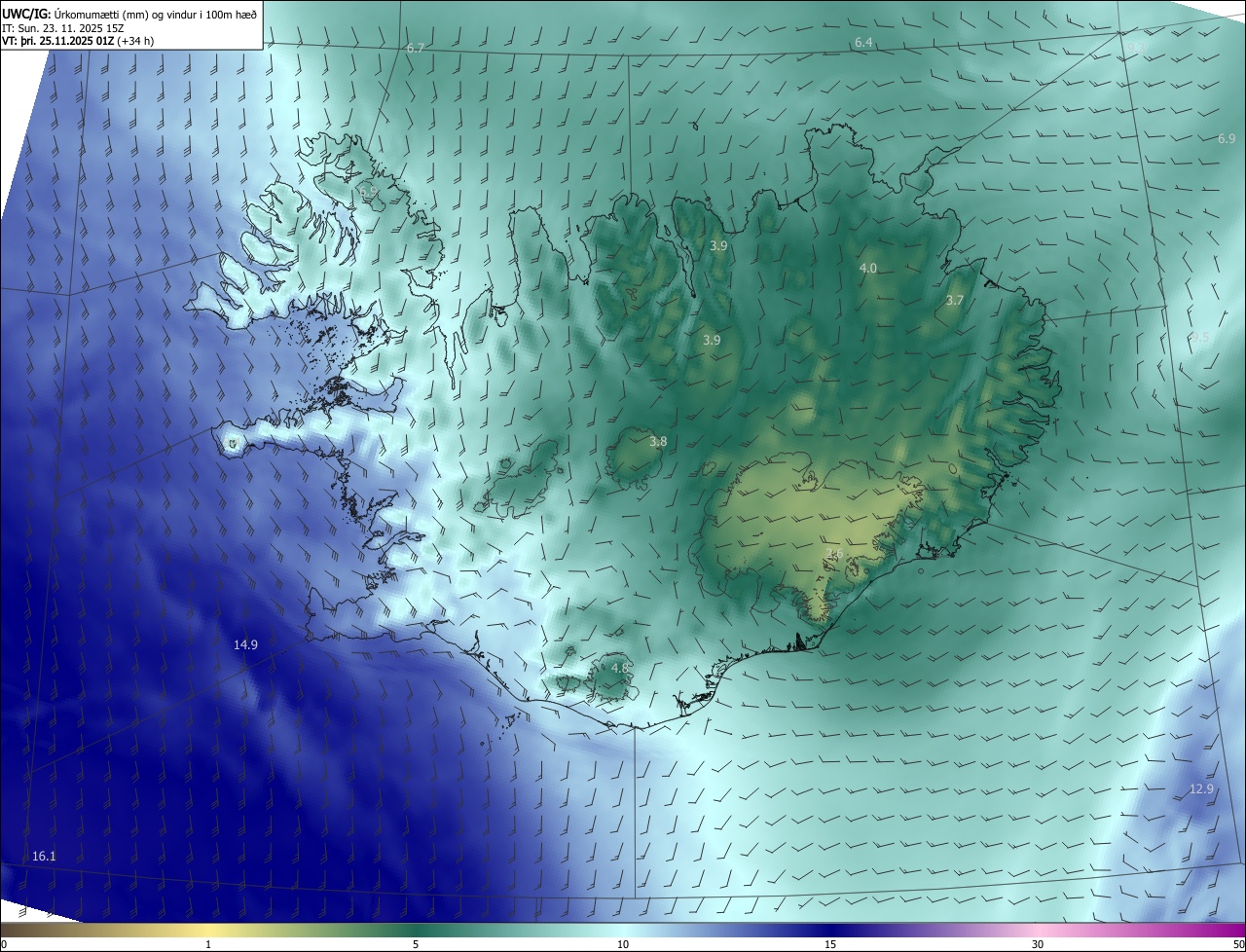Click the 3.7 value label on the map
The height and width of the screenshot is (952, 1246).
pyautogui.click(x=954, y=301)
